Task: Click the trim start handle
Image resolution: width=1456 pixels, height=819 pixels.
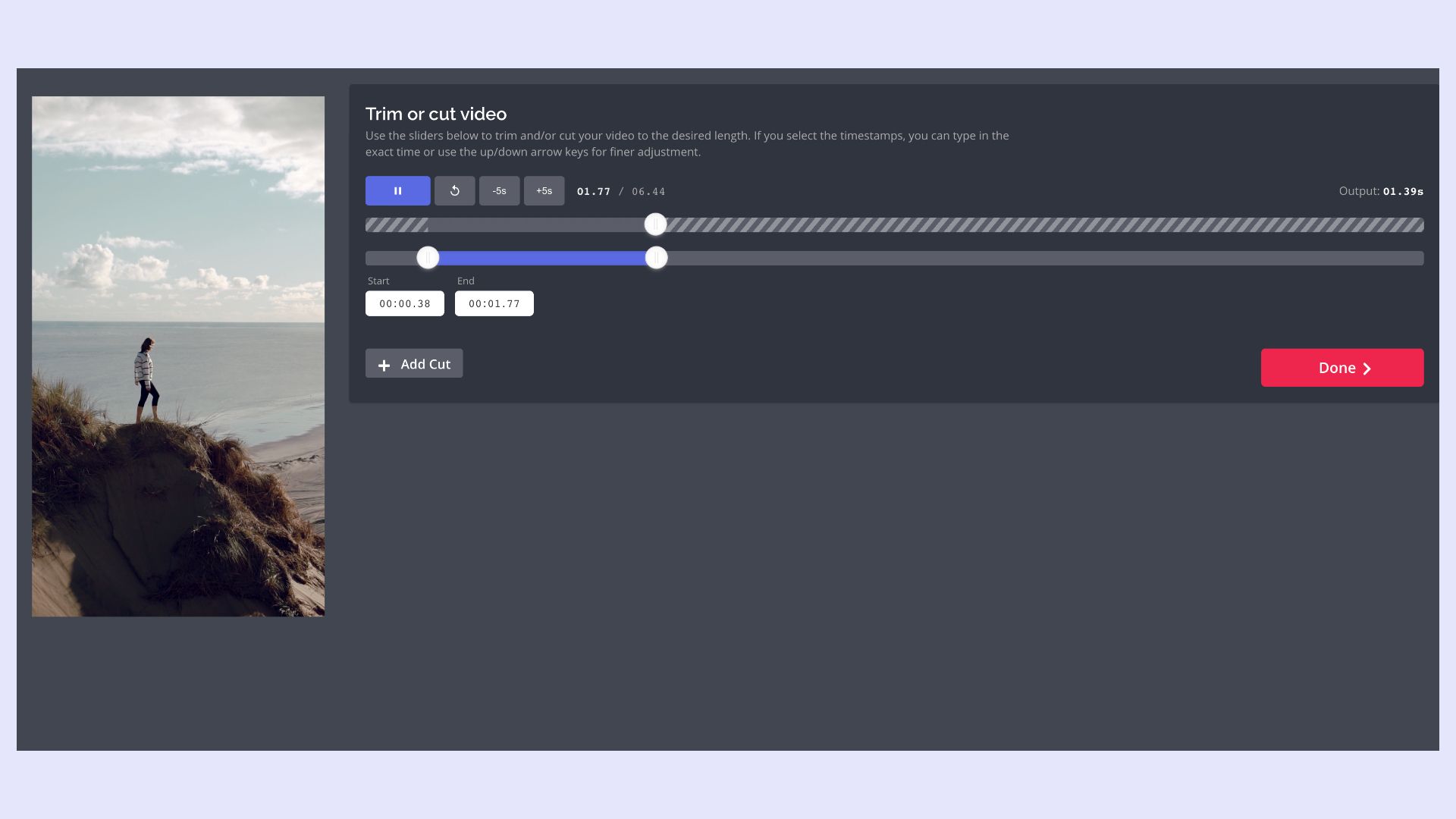Action: (428, 258)
